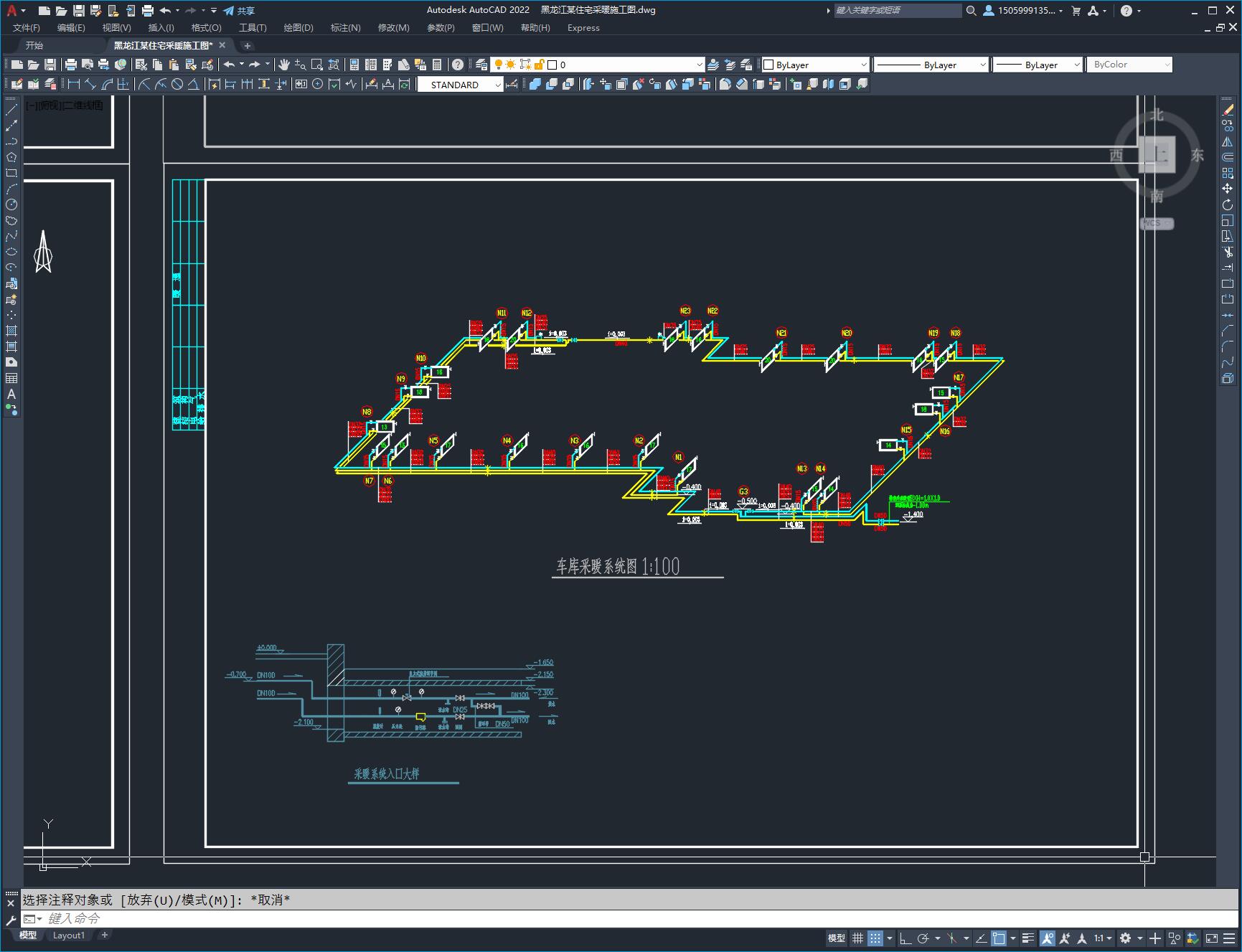1242x952 pixels.
Task: Click the WCS label under the ViewCube
Action: tap(1157, 223)
